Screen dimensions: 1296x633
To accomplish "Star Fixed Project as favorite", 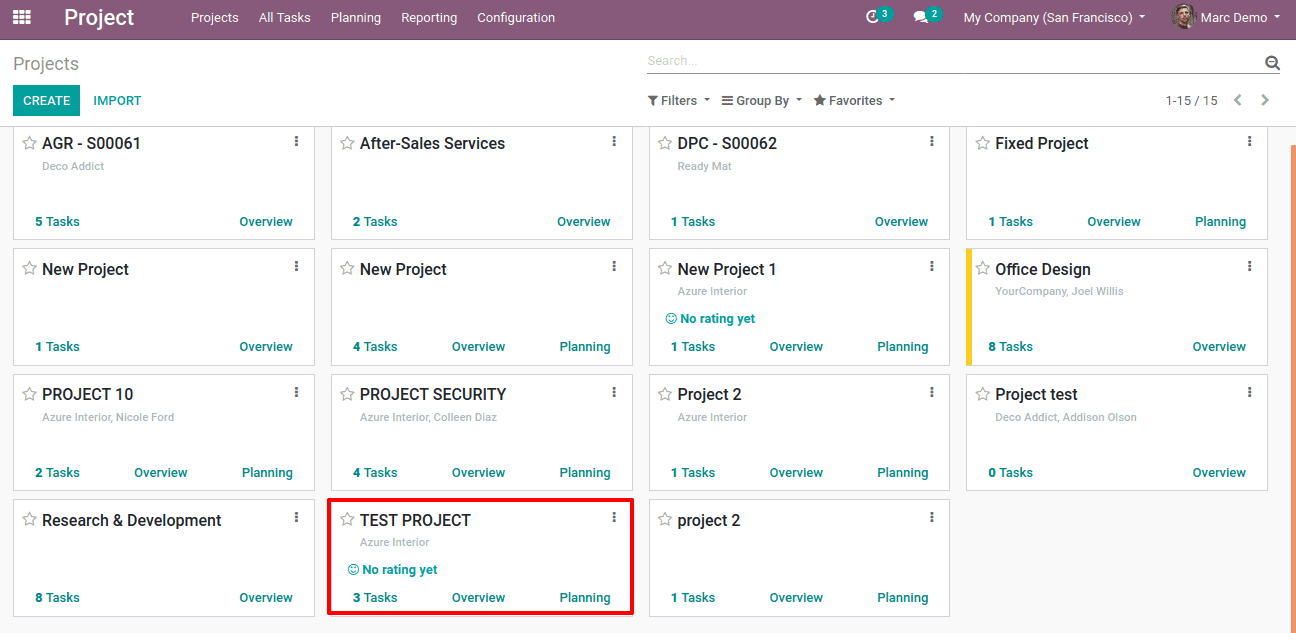I will pos(983,143).
